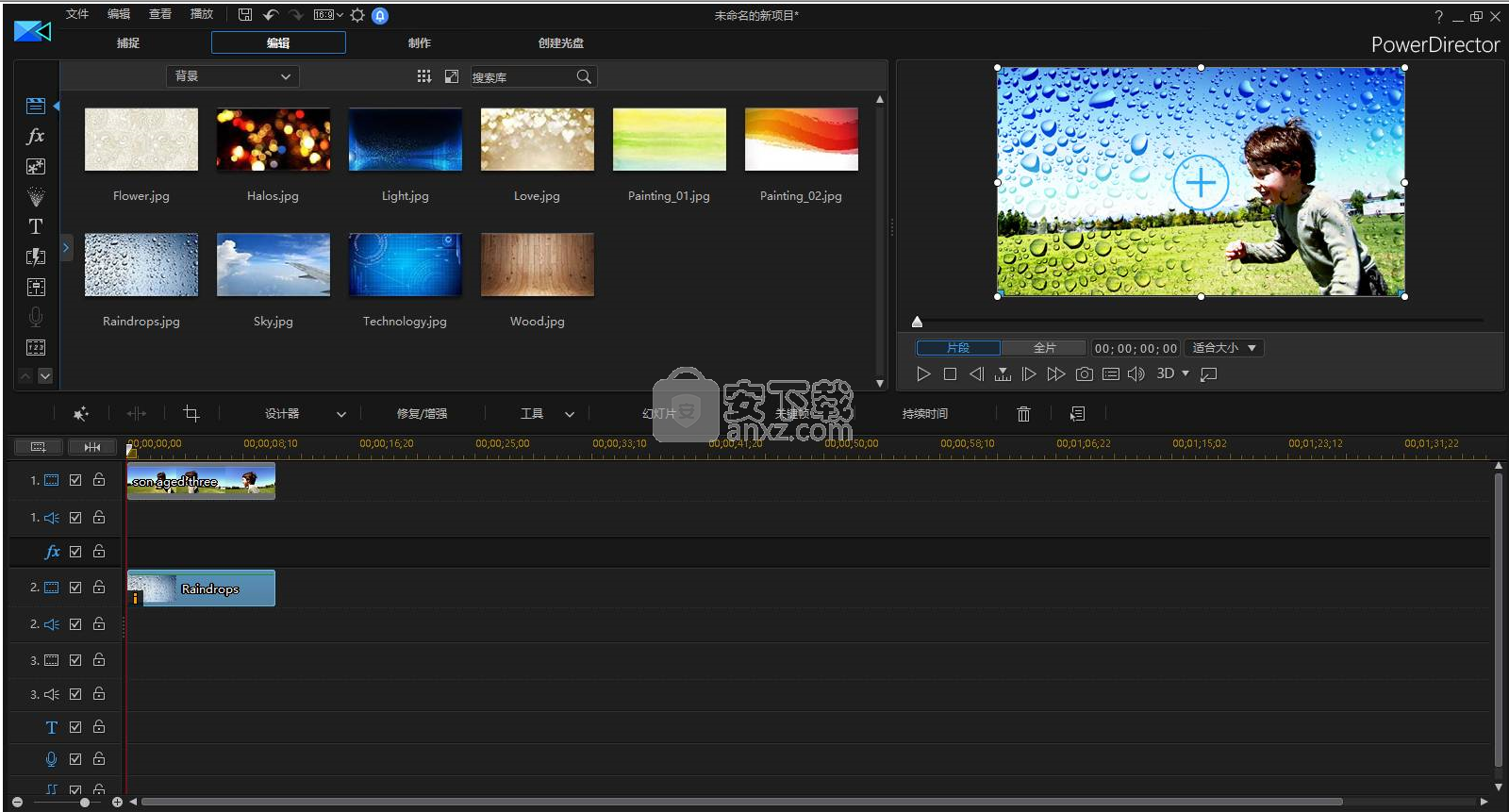Click the Magic tools wand icon
The width and height of the screenshot is (1509, 812).
81,414
